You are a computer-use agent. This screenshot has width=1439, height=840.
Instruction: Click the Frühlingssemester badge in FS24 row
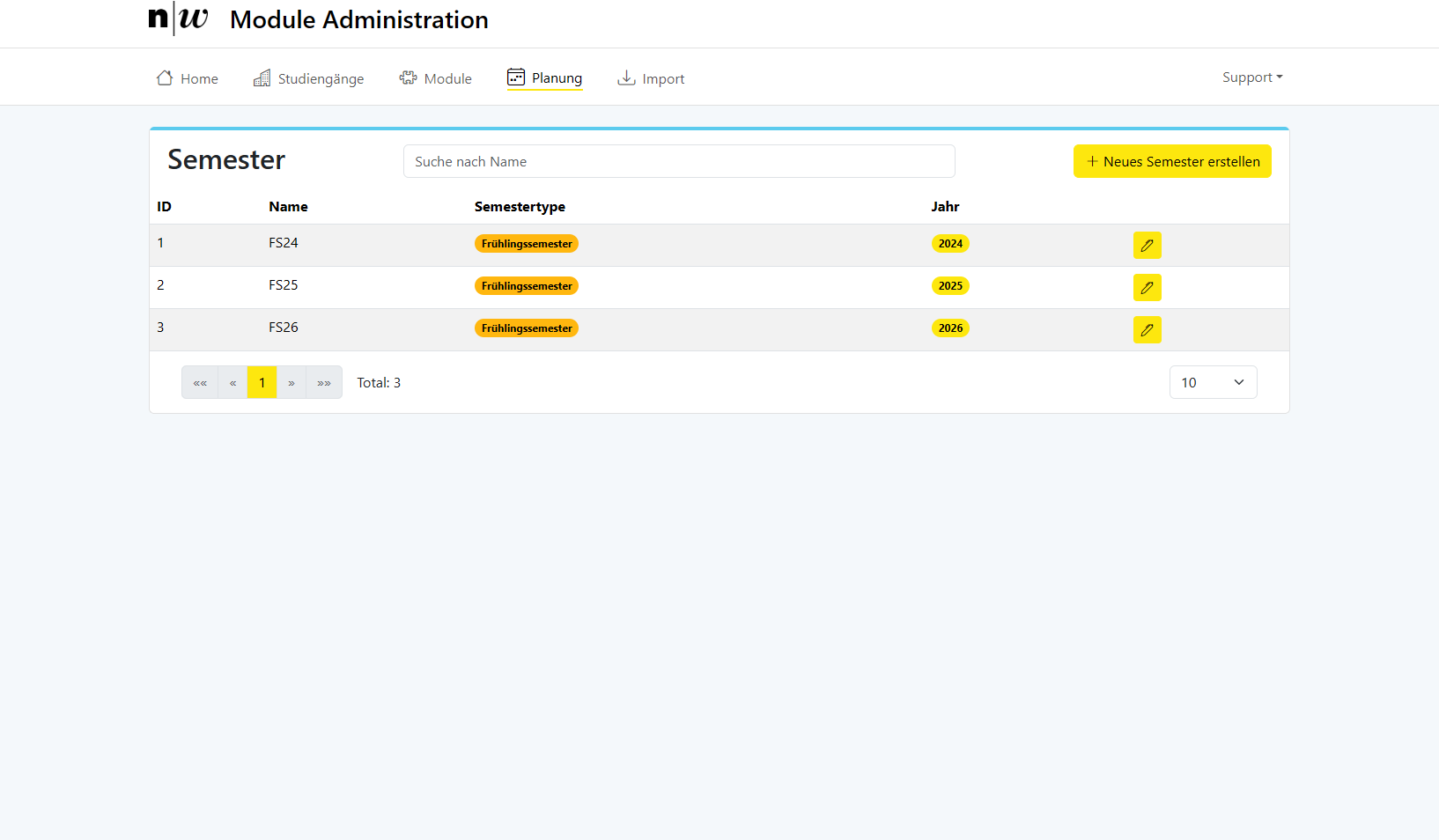527,244
